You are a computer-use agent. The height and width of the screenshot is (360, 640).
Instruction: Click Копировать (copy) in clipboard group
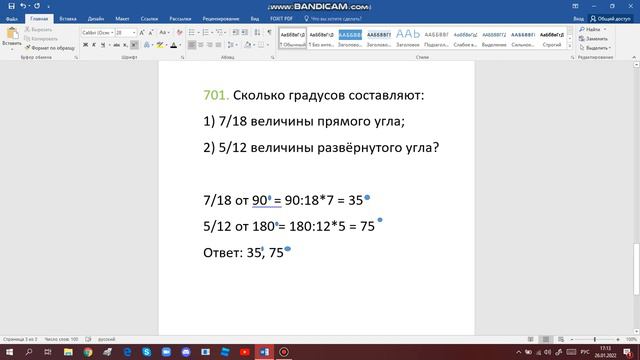coord(41,39)
